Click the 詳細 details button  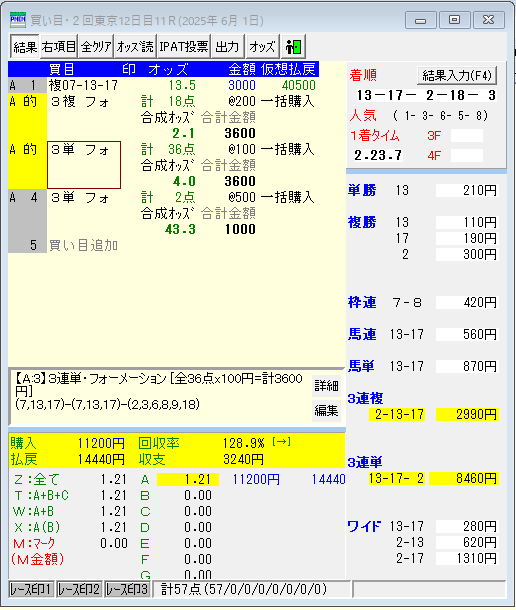[326, 386]
